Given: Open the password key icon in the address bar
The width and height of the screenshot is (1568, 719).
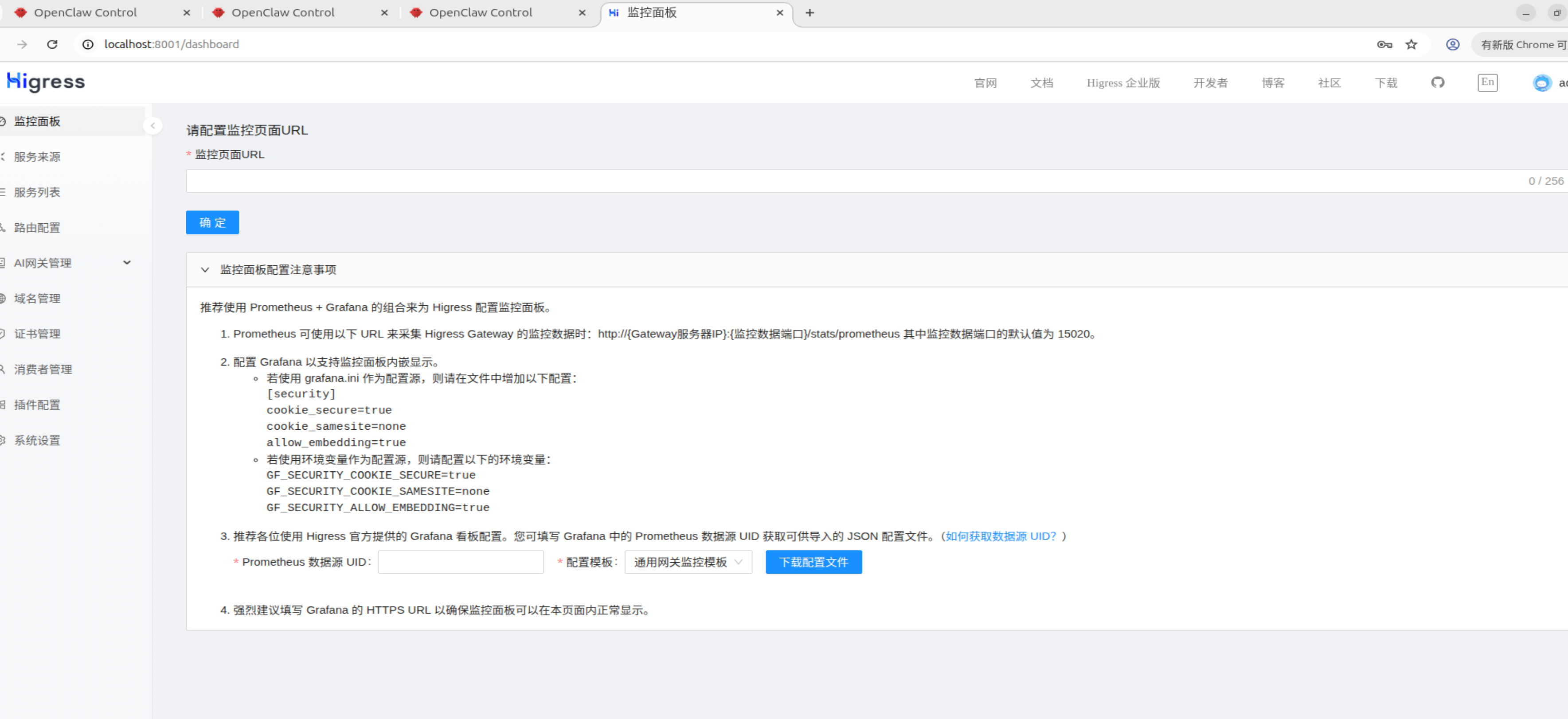Looking at the screenshot, I should [x=1384, y=44].
